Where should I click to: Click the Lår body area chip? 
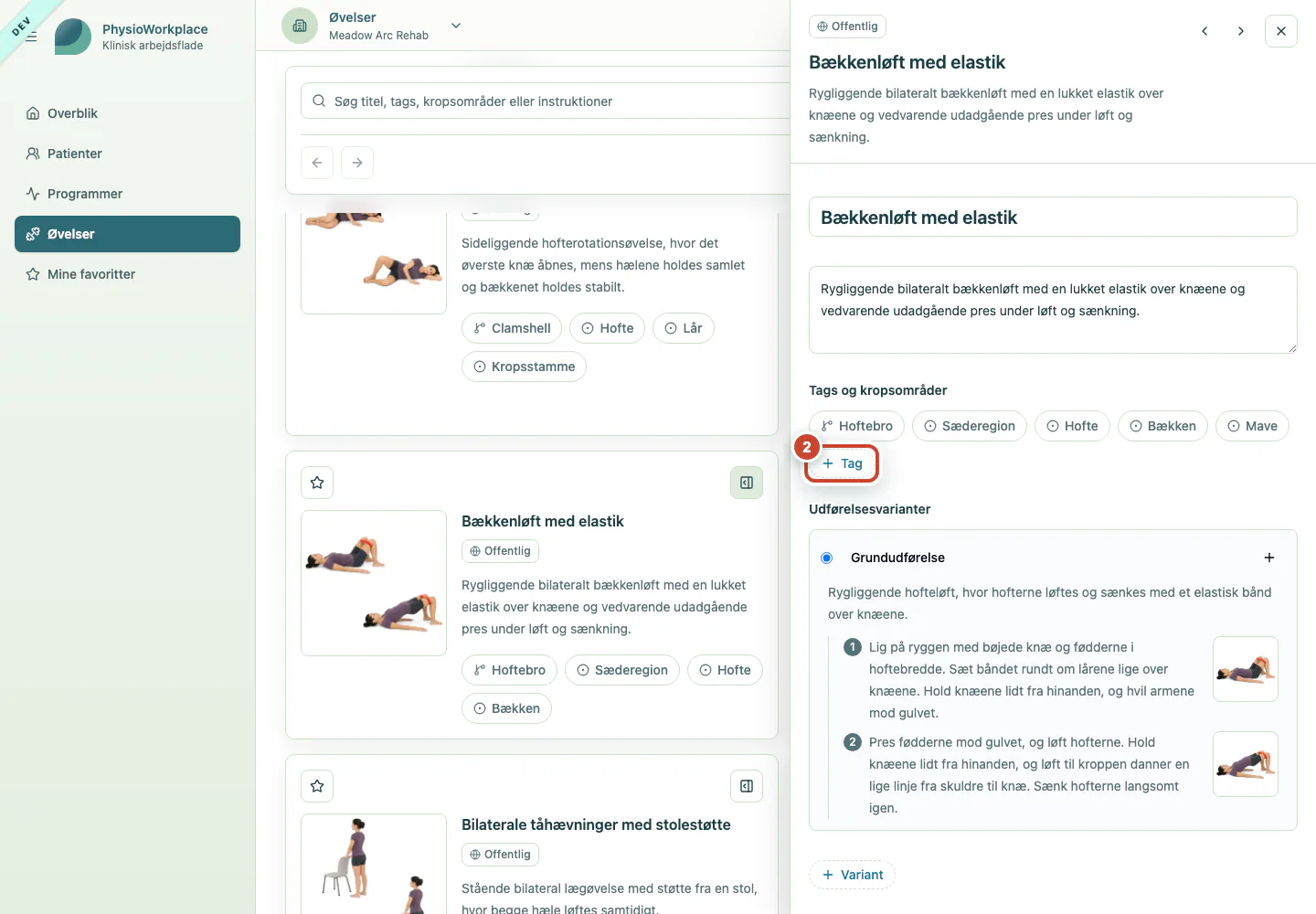(x=683, y=328)
